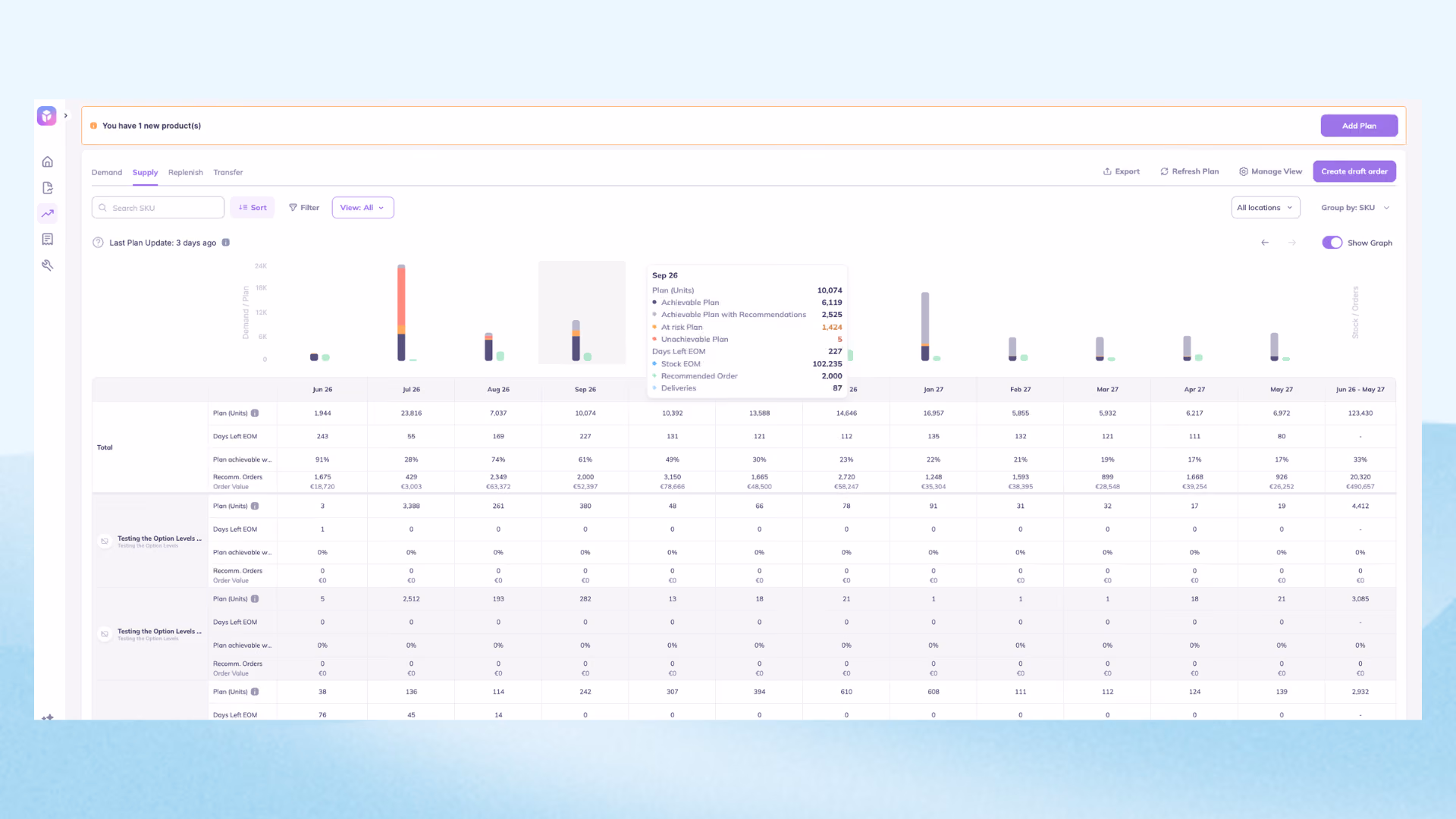Click info icon next to Last Plan Update
1456x819 pixels.
pyautogui.click(x=226, y=243)
